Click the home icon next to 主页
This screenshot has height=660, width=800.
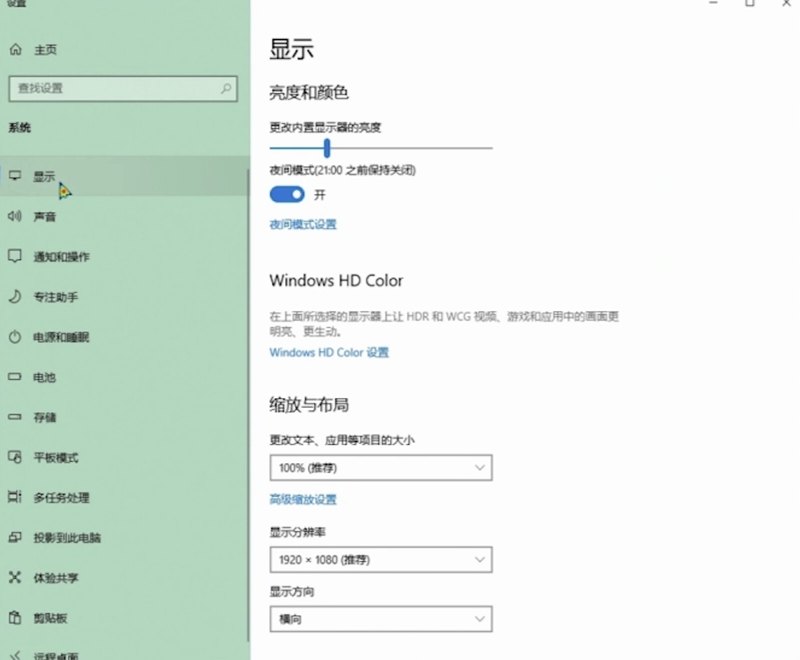pyautogui.click(x=16, y=49)
